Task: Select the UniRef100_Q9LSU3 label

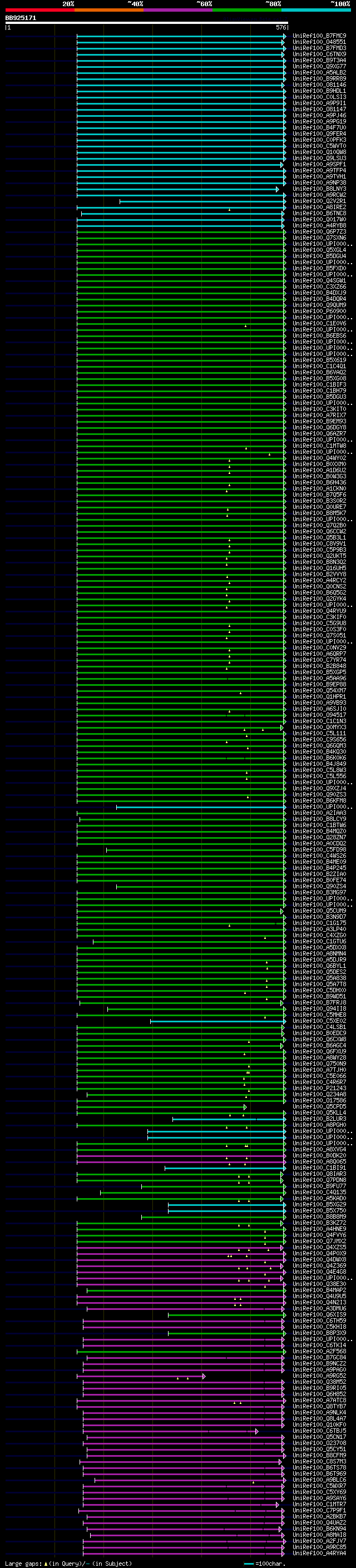Action: [x=319, y=159]
